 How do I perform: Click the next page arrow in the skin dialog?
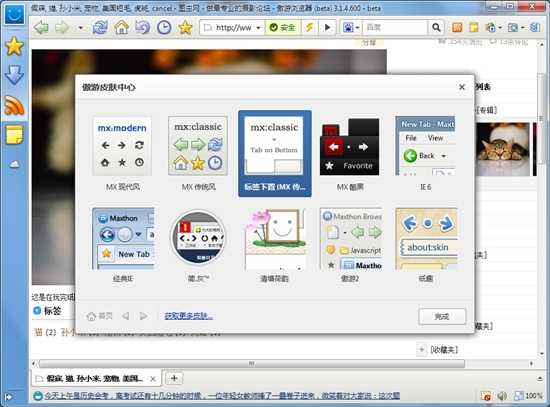143,316
